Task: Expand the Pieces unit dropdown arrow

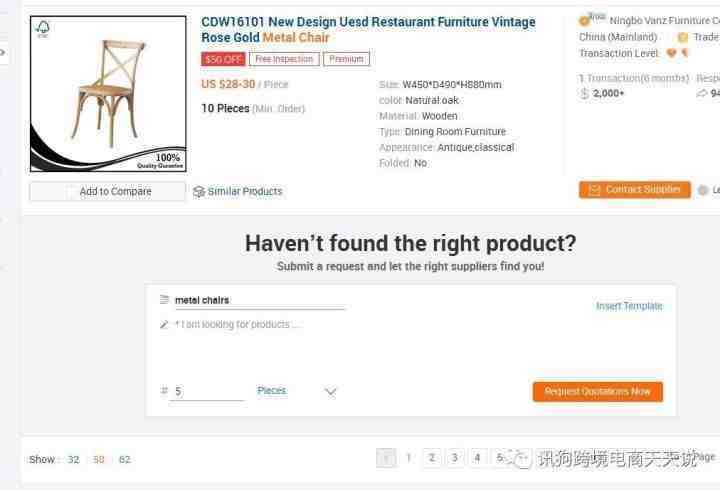Action: pyautogui.click(x=331, y=392)
